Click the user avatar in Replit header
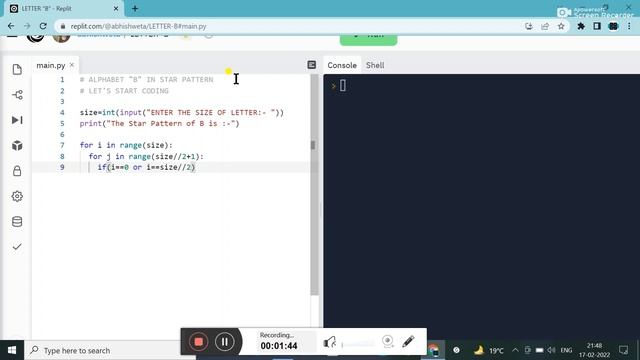This screenshot has height=360, width=640. (x=62, y=38)
